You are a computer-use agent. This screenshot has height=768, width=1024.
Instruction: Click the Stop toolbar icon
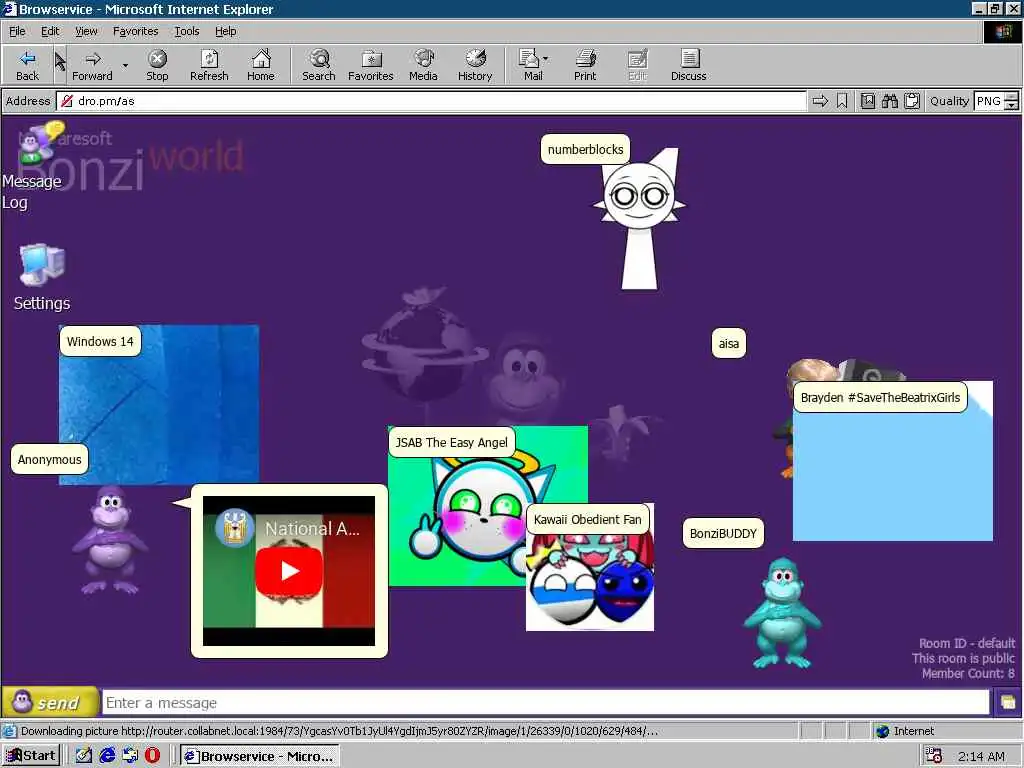click(x=157, y=65)
